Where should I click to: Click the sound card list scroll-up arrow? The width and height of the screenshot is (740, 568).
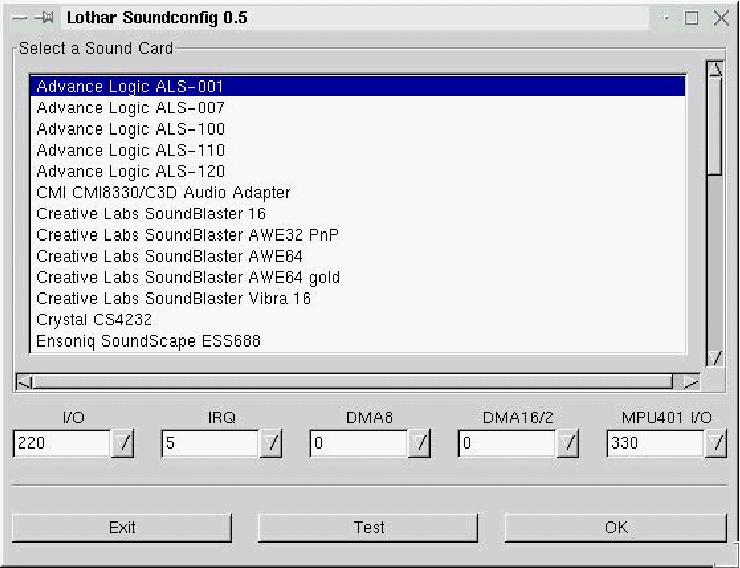(715, 69)
